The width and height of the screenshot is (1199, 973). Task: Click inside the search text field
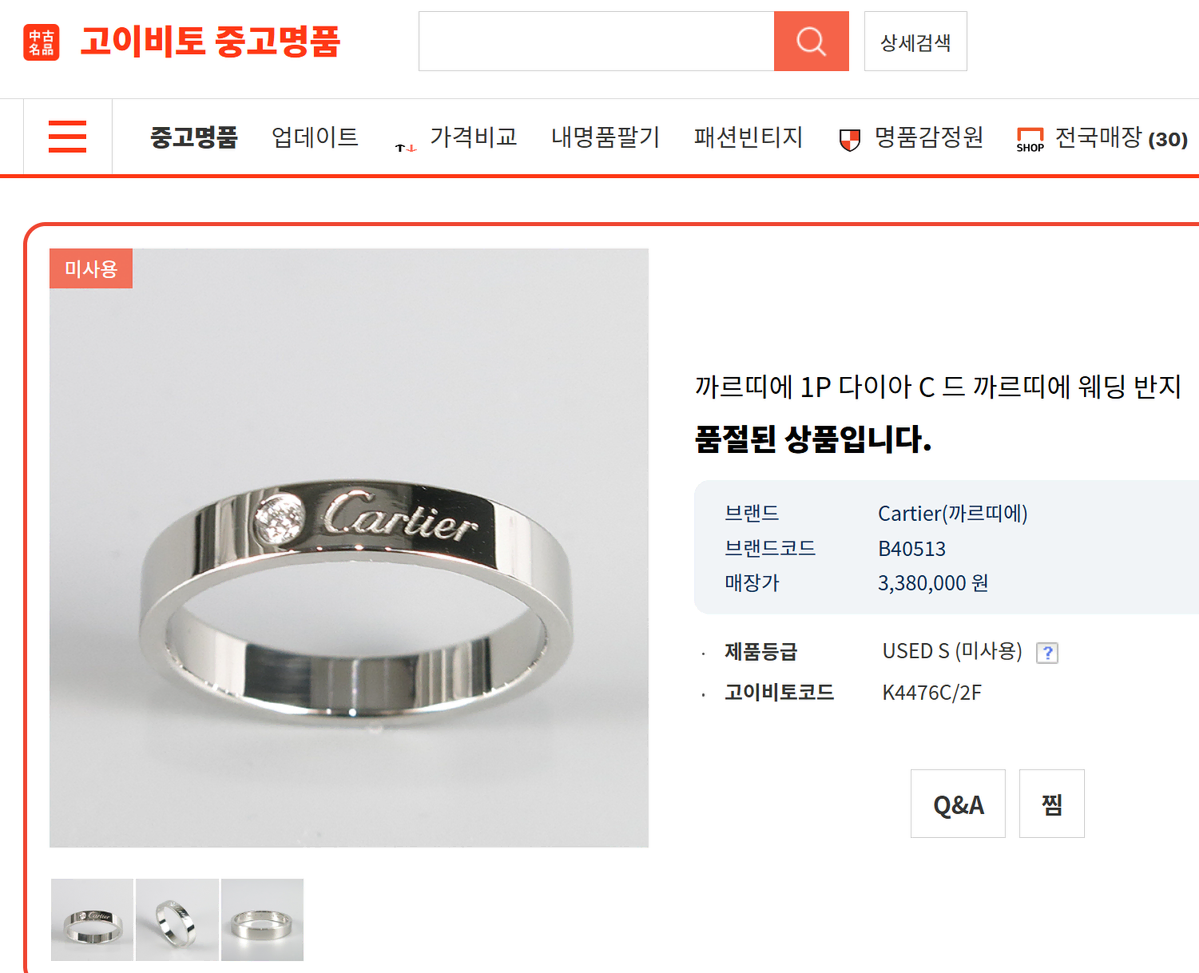pos(596,41)
